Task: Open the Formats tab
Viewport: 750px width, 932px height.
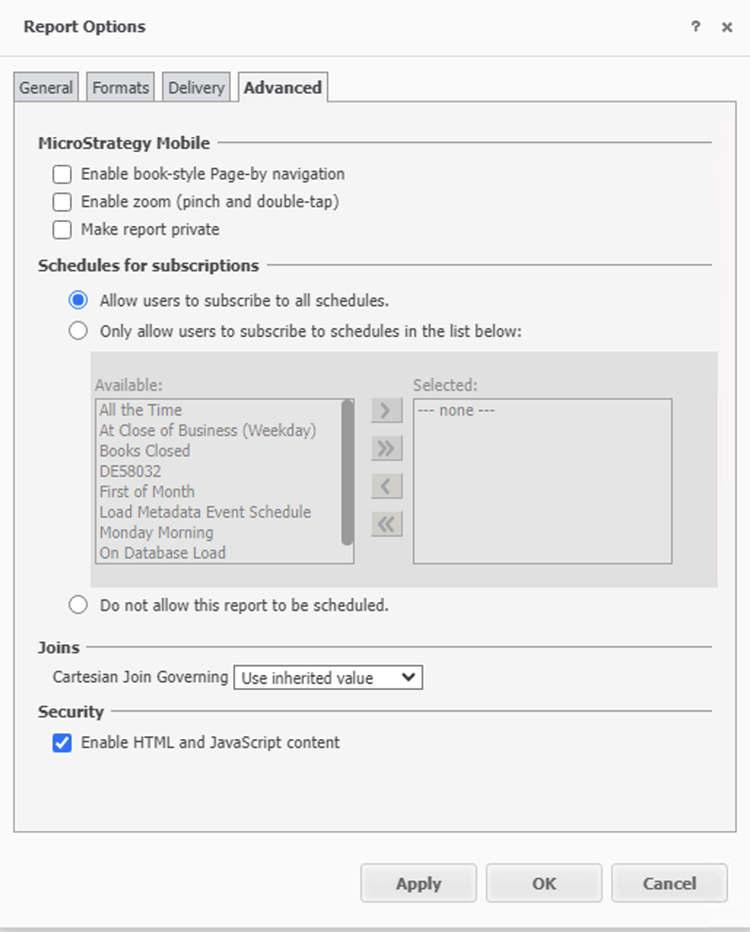Action: [121, 88]
